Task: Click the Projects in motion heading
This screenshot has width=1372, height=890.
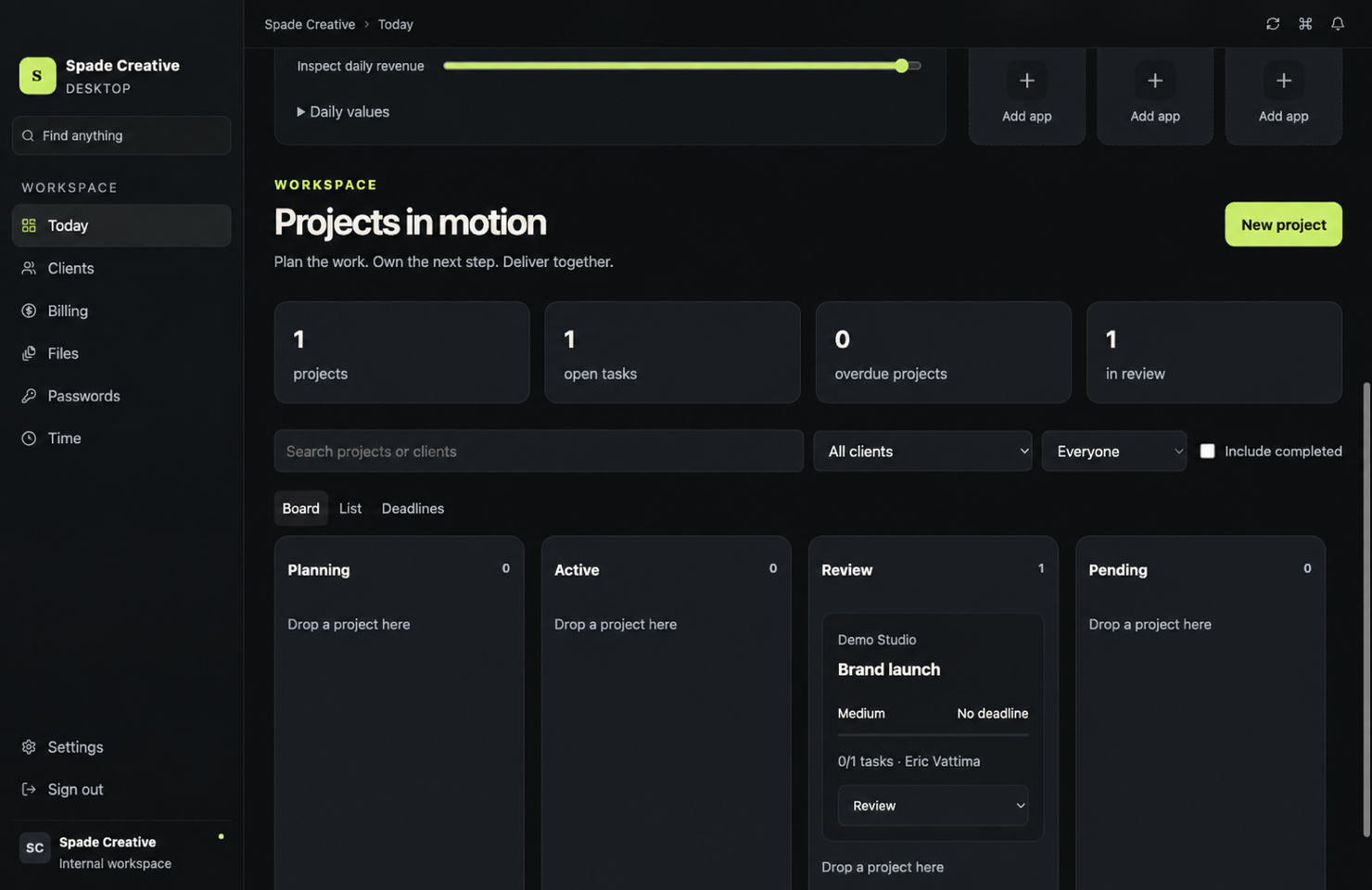Action: (410, 222)
